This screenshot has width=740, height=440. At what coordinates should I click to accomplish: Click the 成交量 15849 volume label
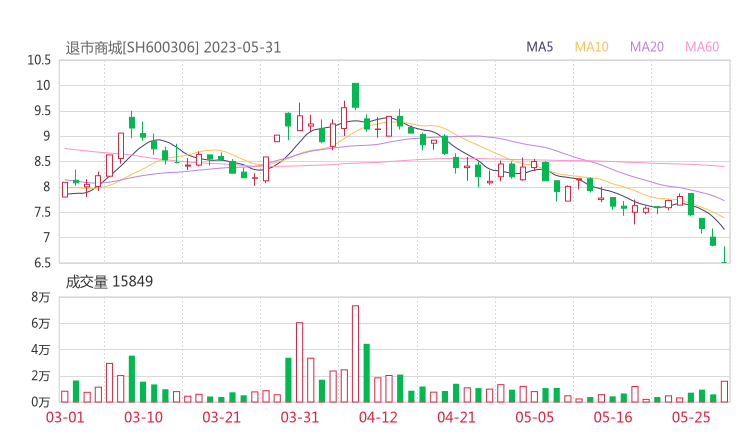[x=109, y=282]
